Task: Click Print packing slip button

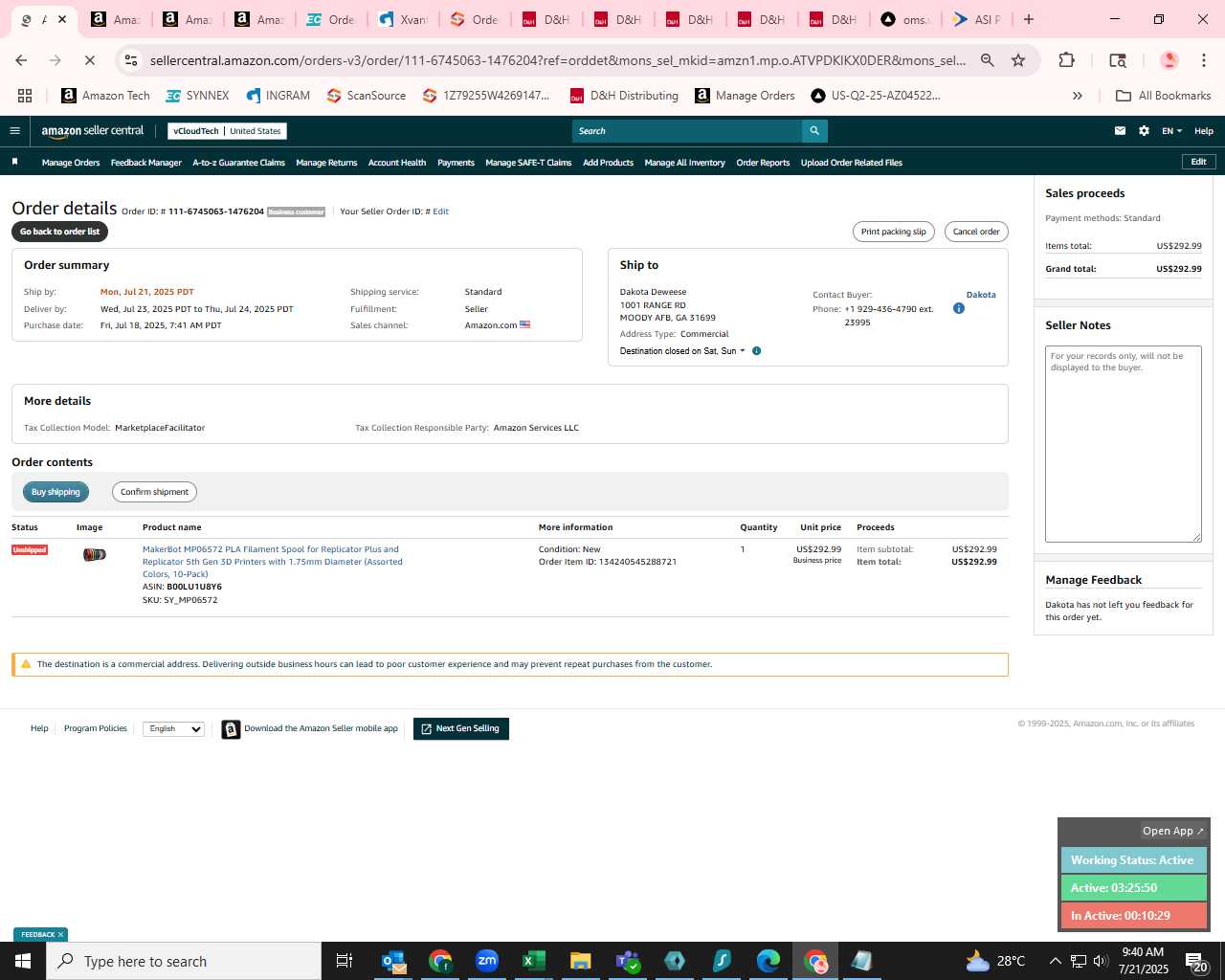Action: point(893,232)
